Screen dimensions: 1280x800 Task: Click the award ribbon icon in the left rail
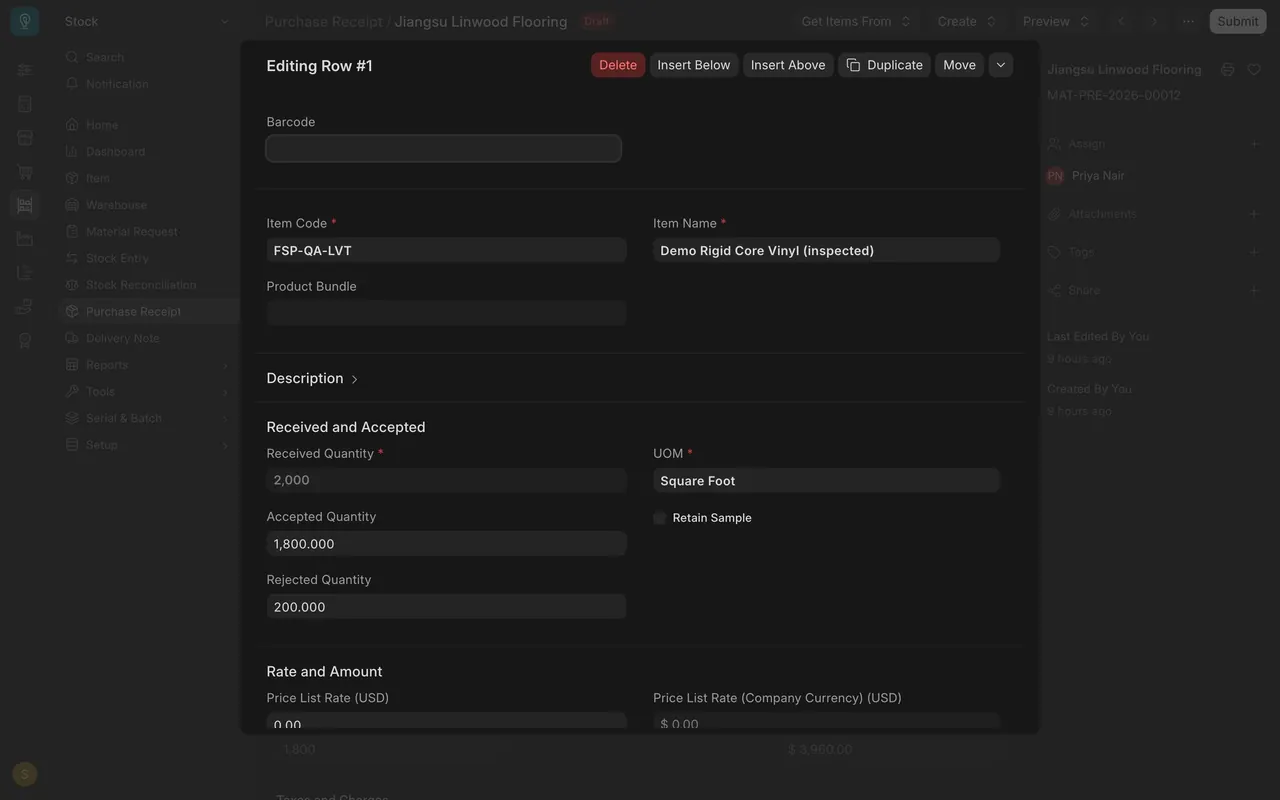[25, 341]
